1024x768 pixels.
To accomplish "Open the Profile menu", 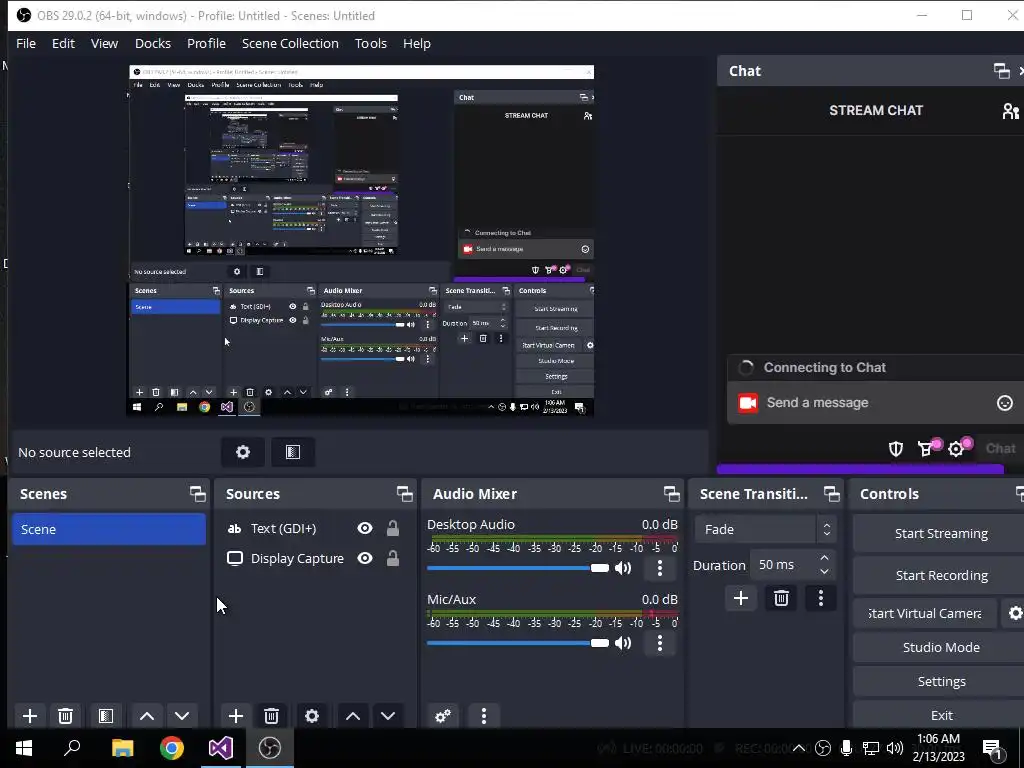I will (x=206, y=43).
